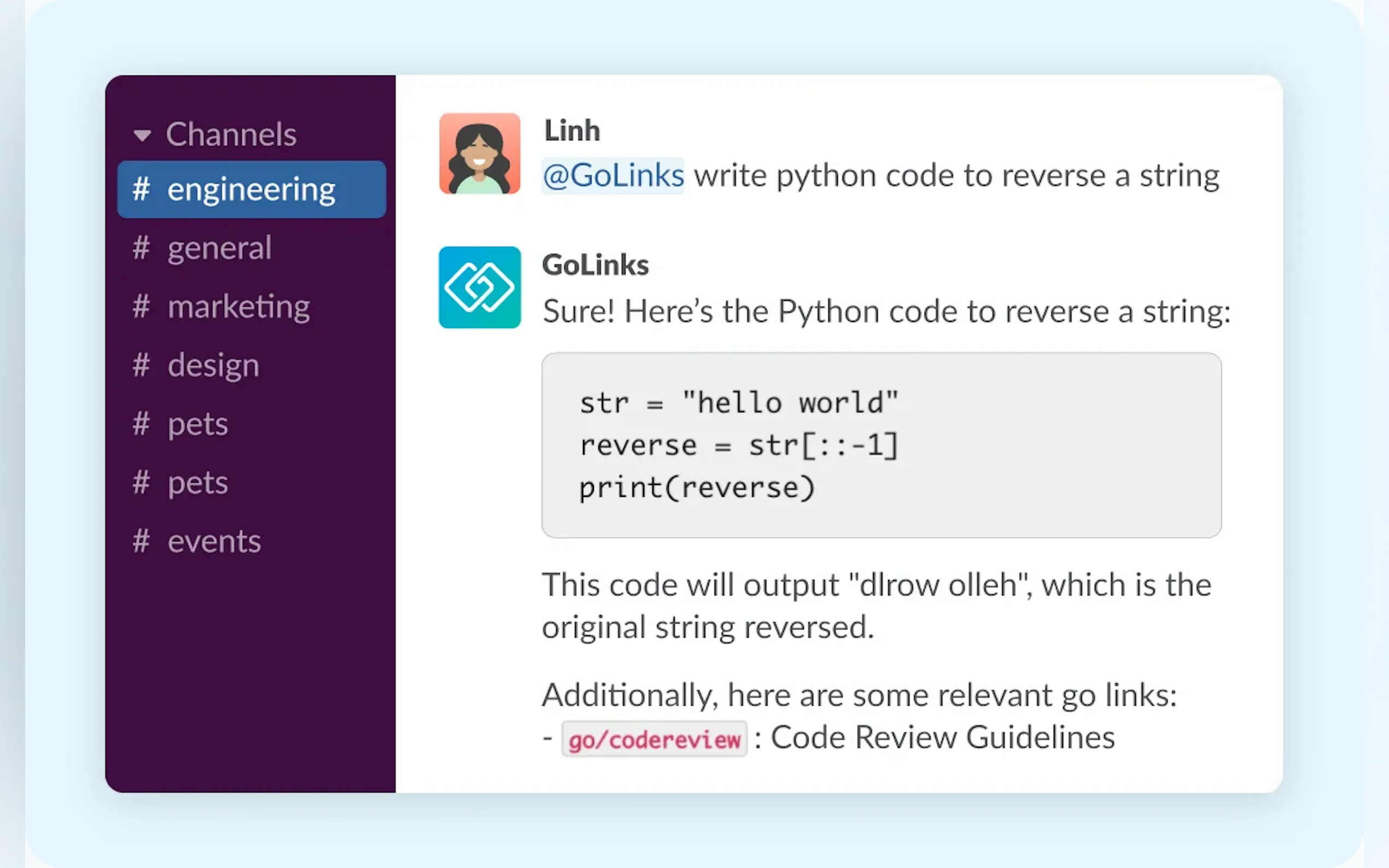Viewport: 1389px width, 868px height.
Task: Click Linh's profile avatar picture
Action: pyautogui.click(x=480, y=153)
